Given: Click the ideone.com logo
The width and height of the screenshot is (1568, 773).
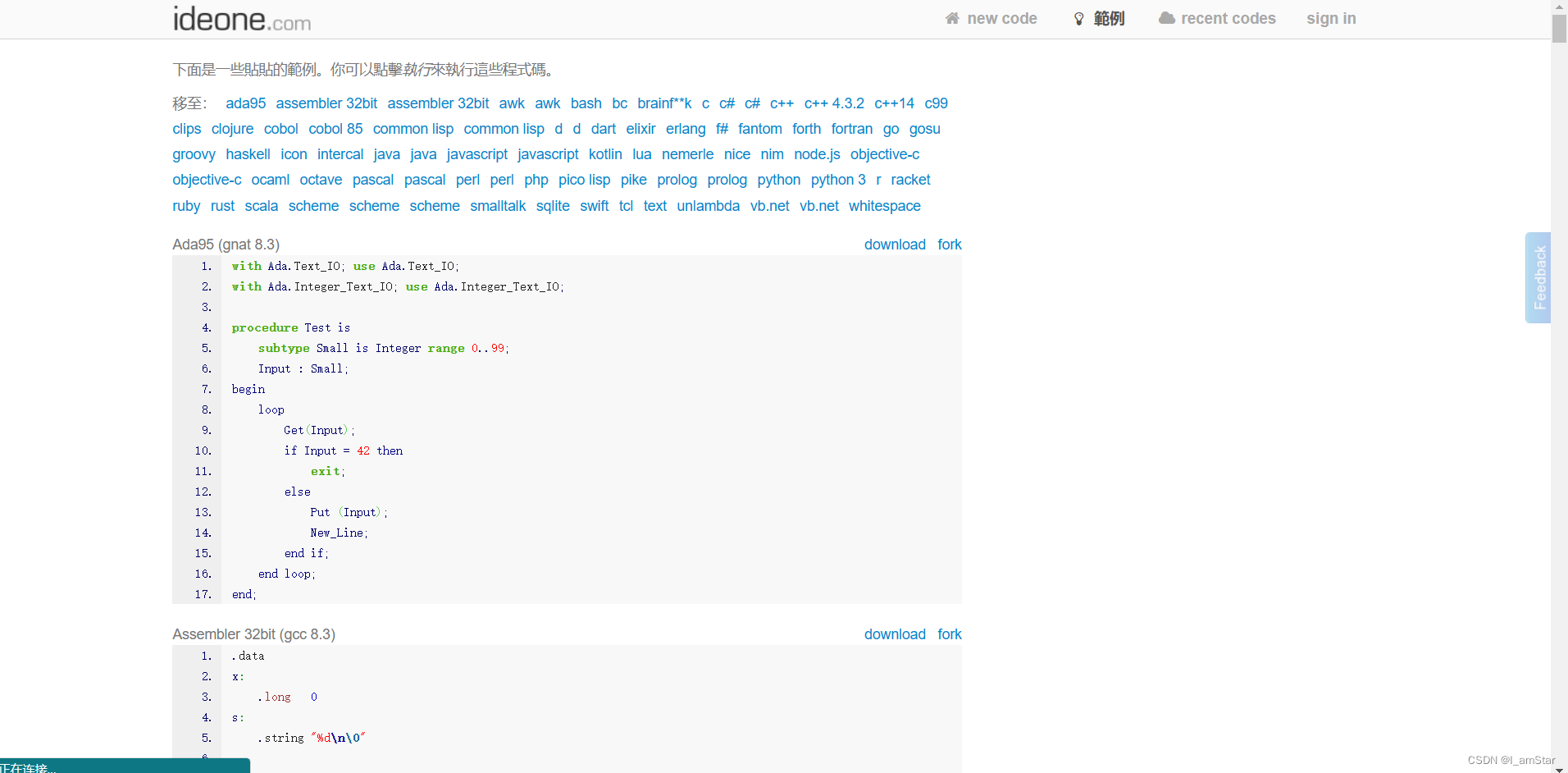Looking at the screenshot, I should pos(242,18).
